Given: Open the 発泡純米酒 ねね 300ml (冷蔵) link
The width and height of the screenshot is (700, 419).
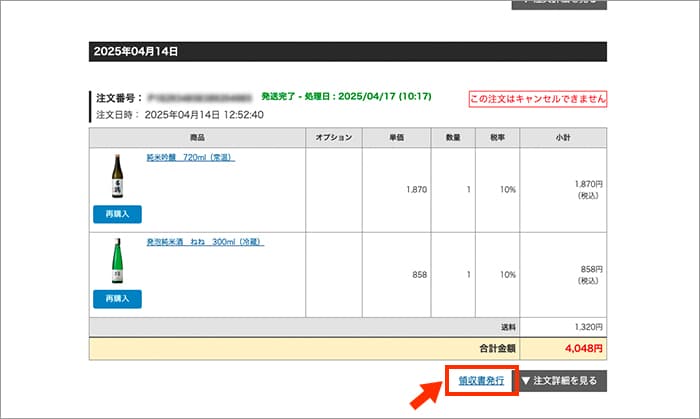Looking at the screenshot, I should [x=197, y=242].
